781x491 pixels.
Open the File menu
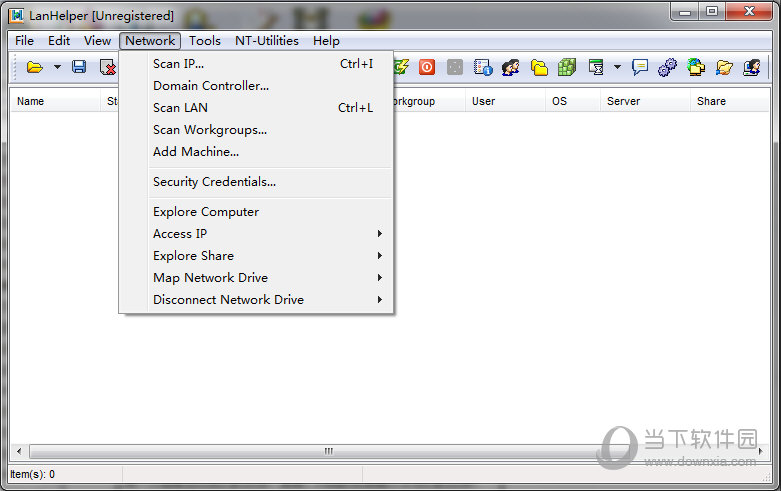(x=24, y=41)
